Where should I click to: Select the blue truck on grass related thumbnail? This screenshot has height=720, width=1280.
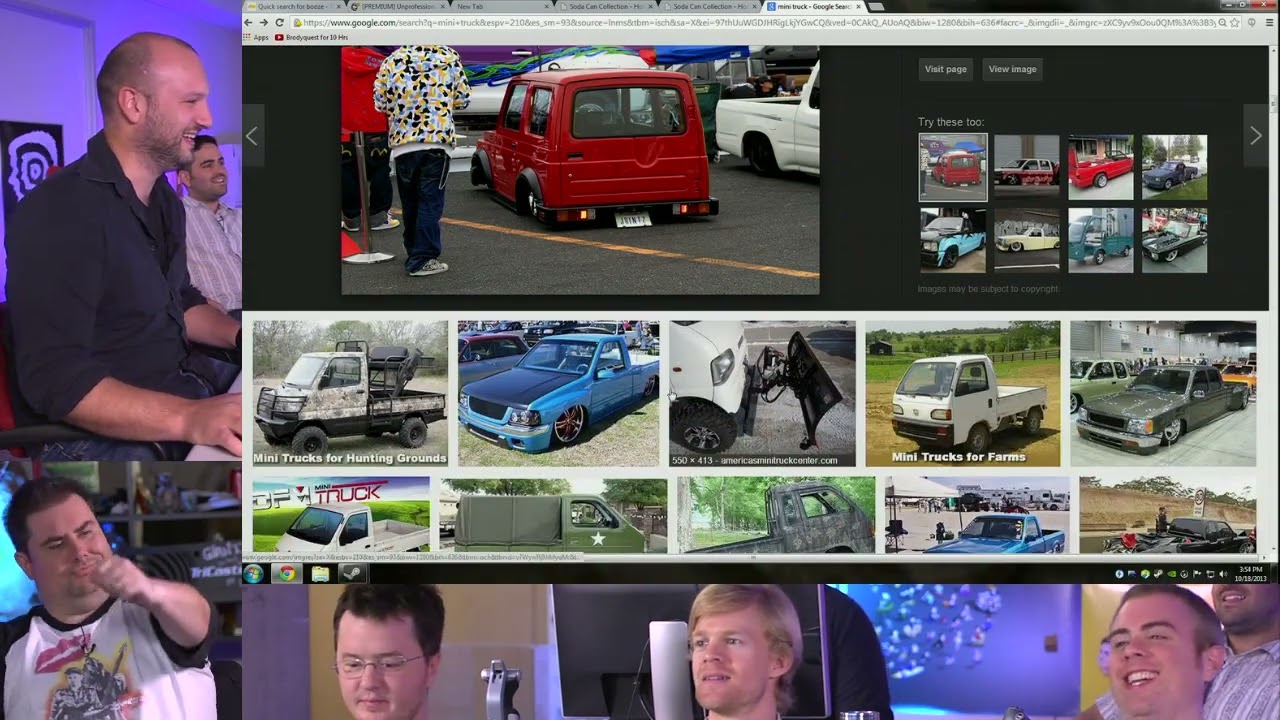(1174, 167)
